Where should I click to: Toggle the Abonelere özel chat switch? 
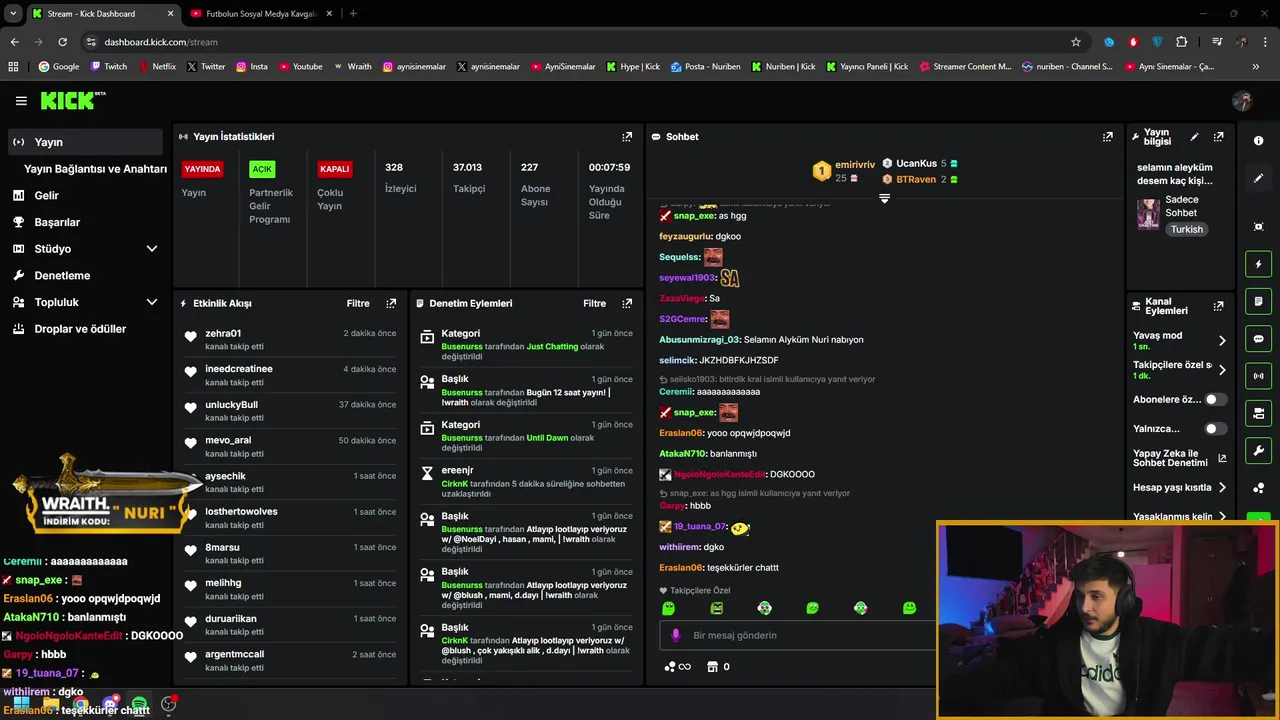pyautogui.click(x=1215, y=399)
